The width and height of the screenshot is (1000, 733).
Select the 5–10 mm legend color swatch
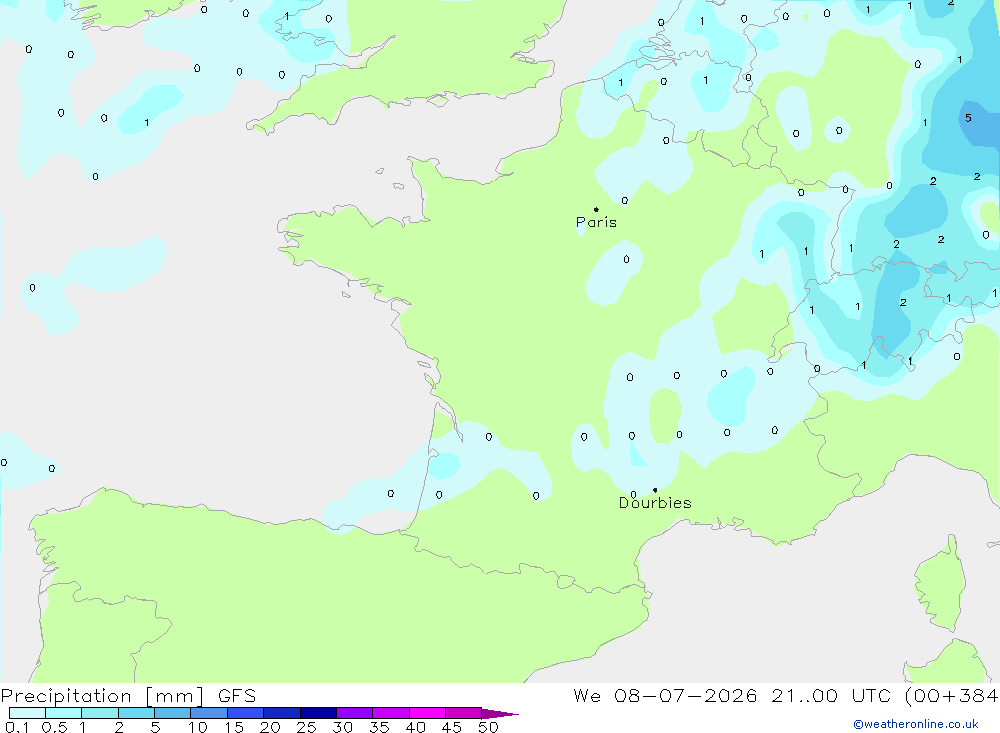click(173, 713)
